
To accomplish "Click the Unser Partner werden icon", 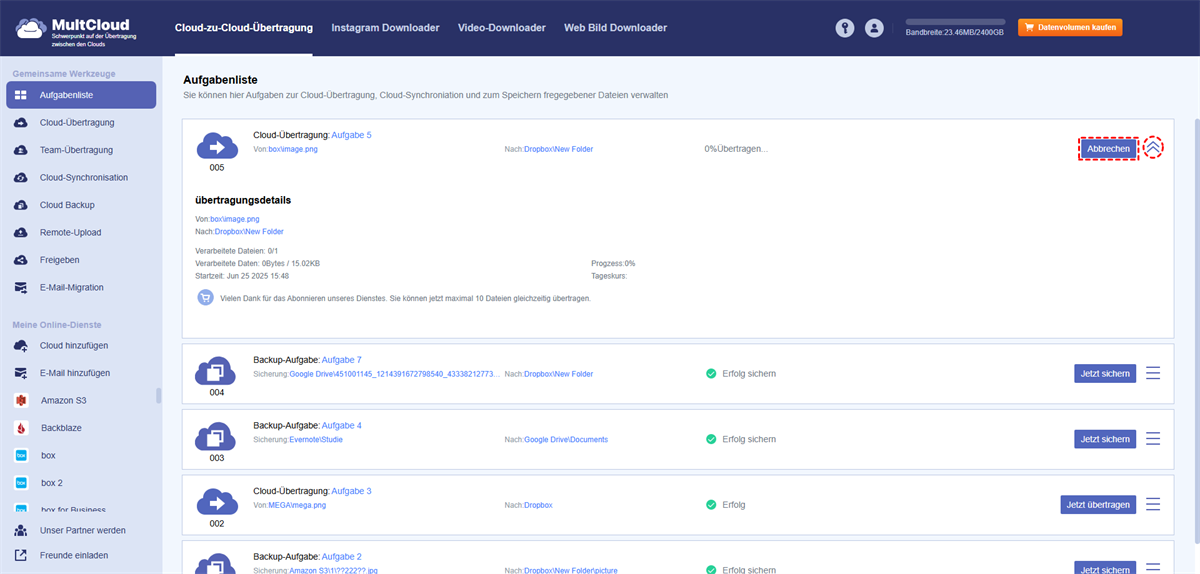I will pyautogui.click(x=21, y=530).
